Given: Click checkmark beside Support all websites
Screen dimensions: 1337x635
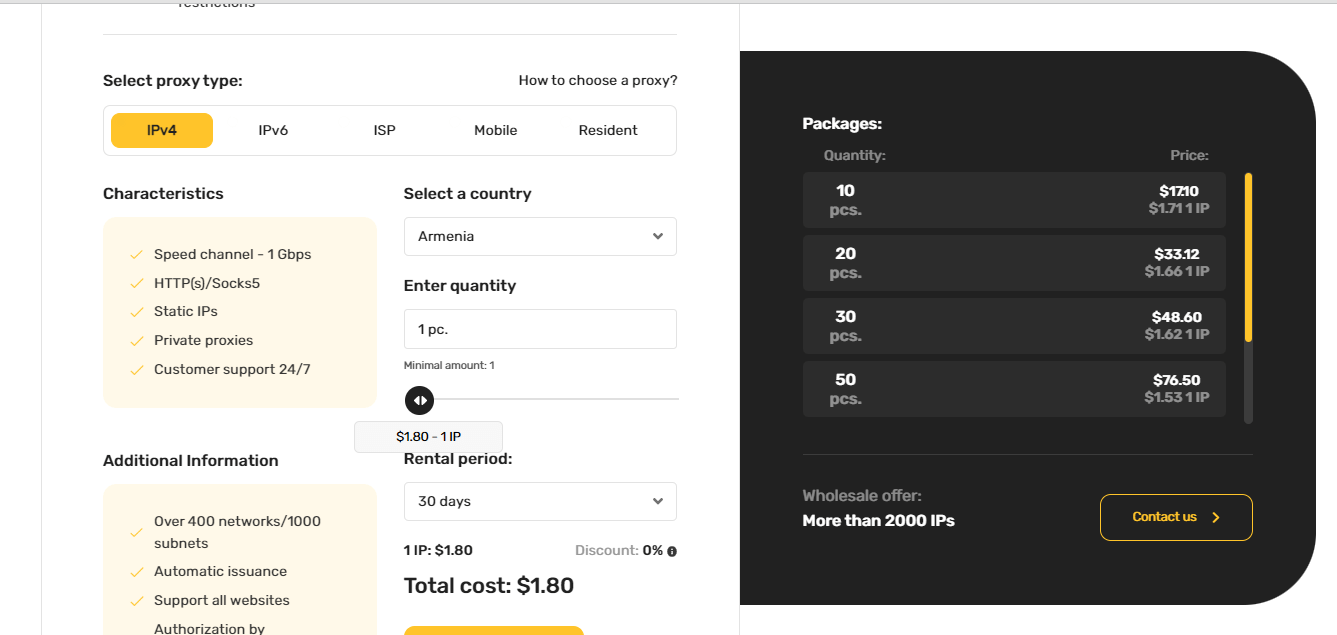Looking at the screenshot, I should click(x=137, y=601).
